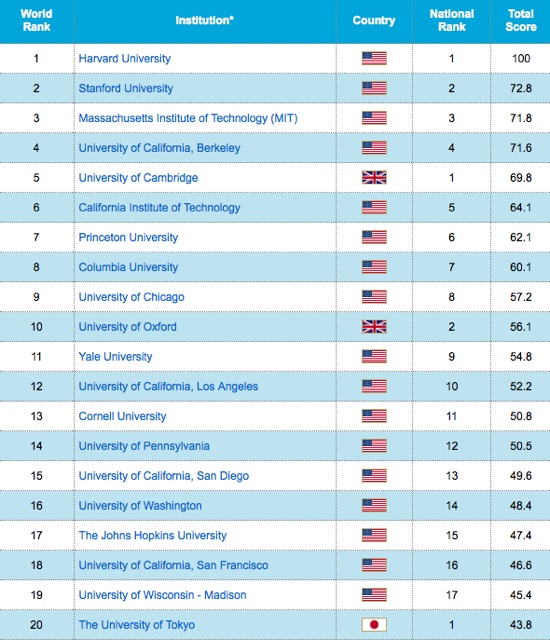Select the total score 56.1 cell
The image size is (550, 640).
tap(521, 327)
